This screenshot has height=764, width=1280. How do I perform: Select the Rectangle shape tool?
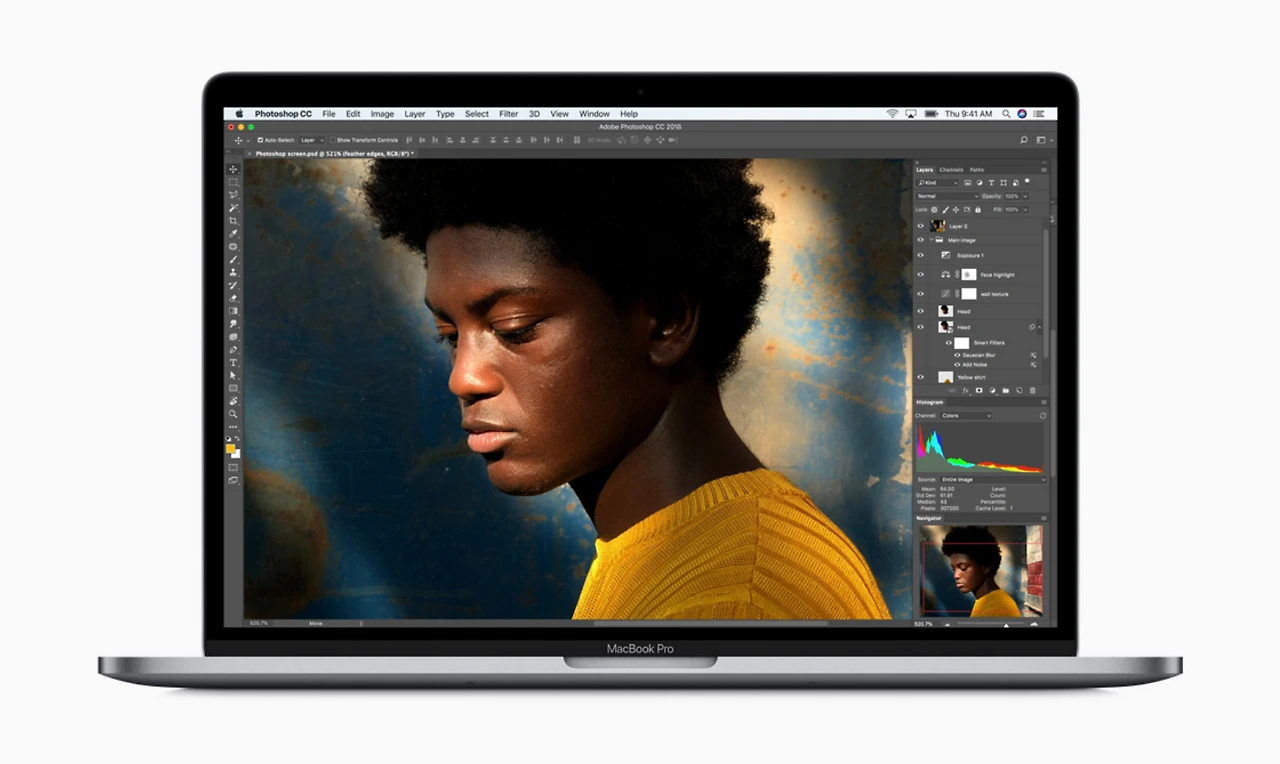233,388
